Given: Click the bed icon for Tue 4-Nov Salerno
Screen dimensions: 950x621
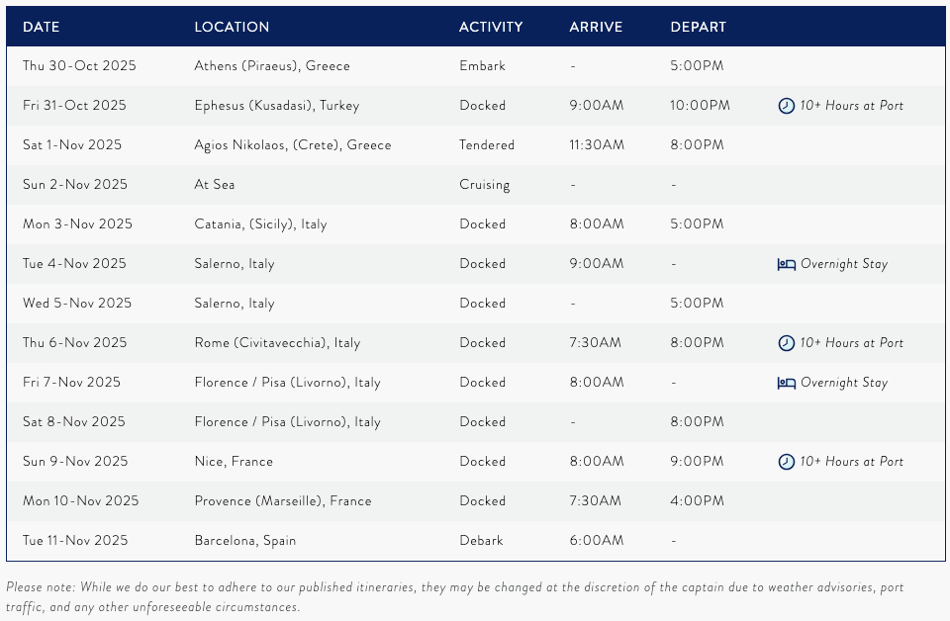Looking at the screenshot, I should coord(786,265).
